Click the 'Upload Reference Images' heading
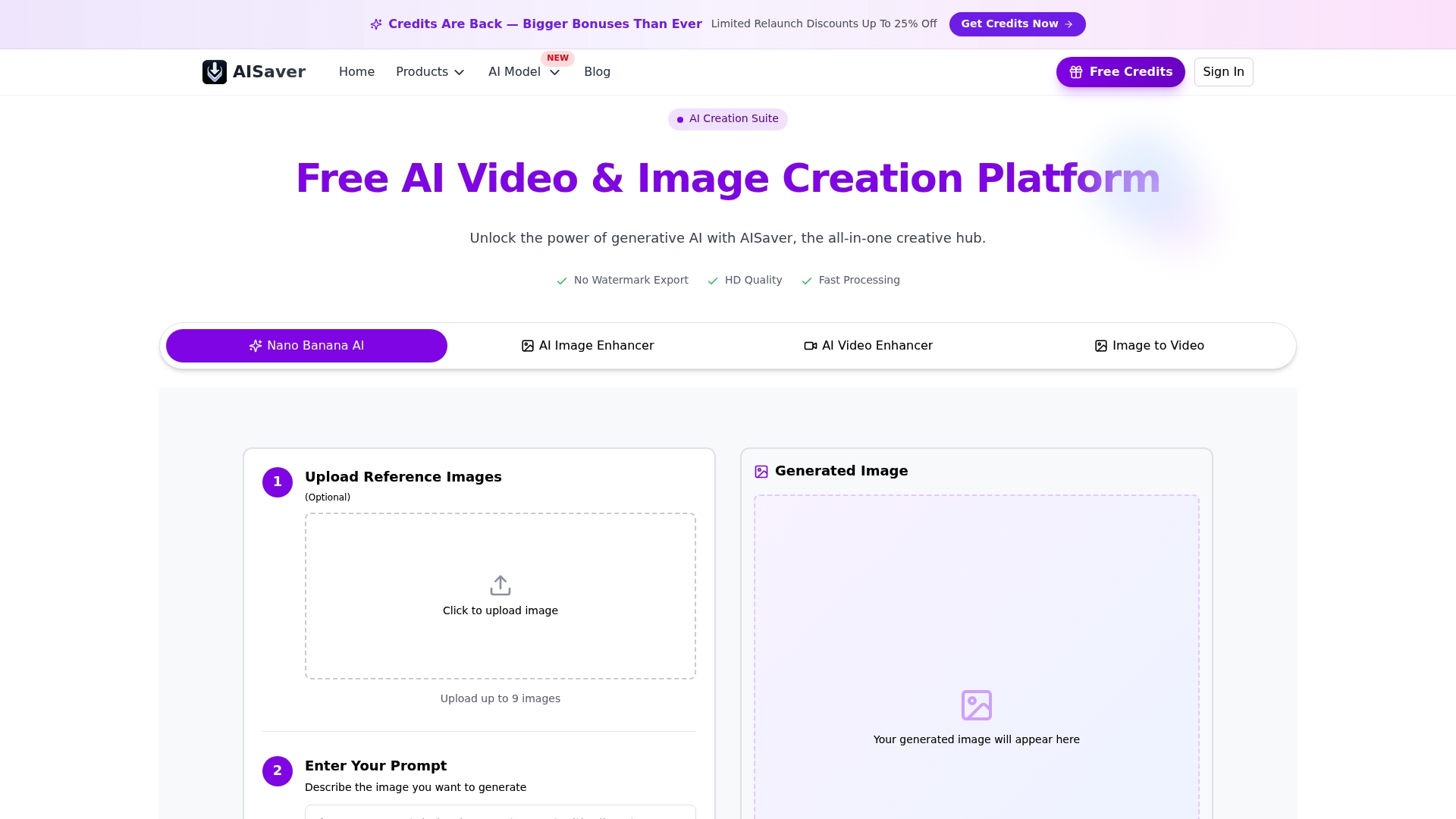The height and width of the screenshot is (819, 1456). (x=403, y=477)
